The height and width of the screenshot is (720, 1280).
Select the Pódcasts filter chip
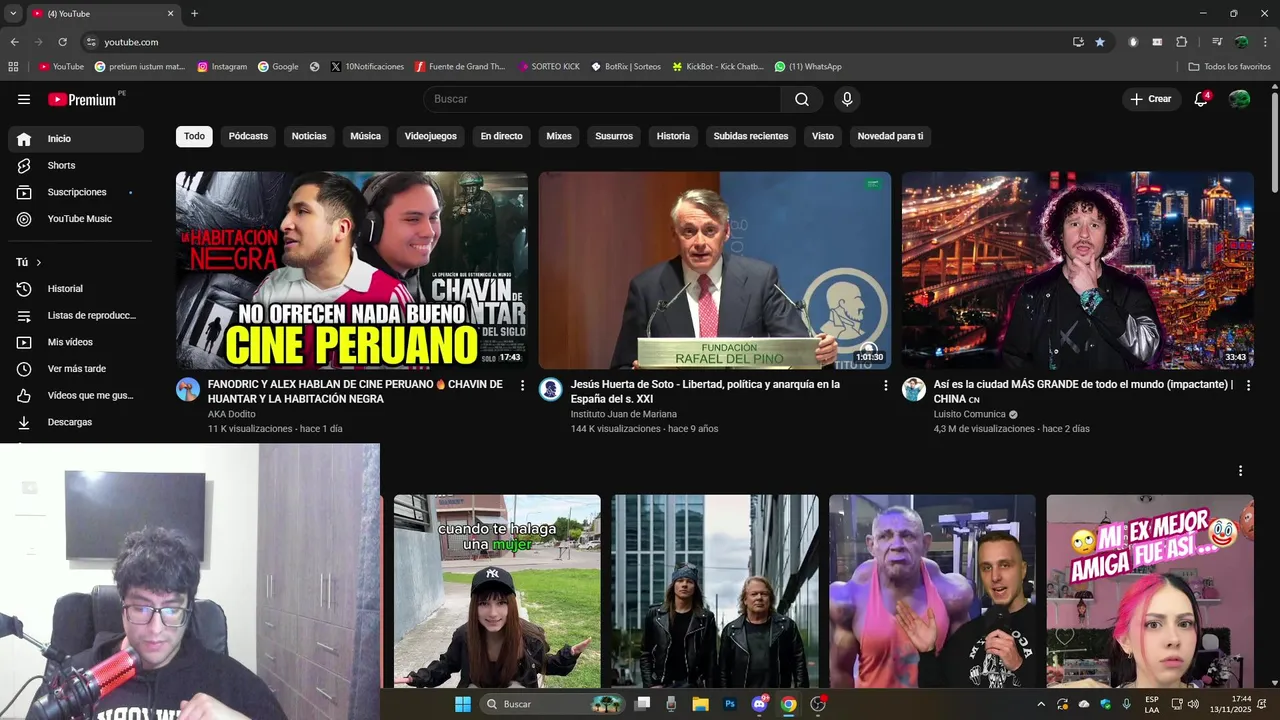pyautogui.click(x=248, y=136)
